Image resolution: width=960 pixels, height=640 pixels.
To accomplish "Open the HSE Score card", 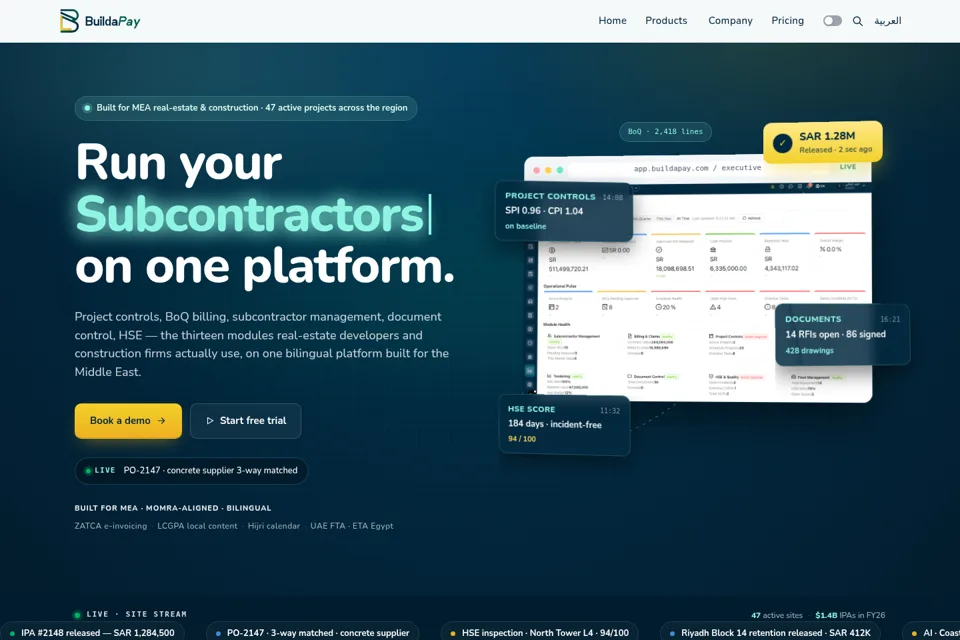I will coord(564,424).
